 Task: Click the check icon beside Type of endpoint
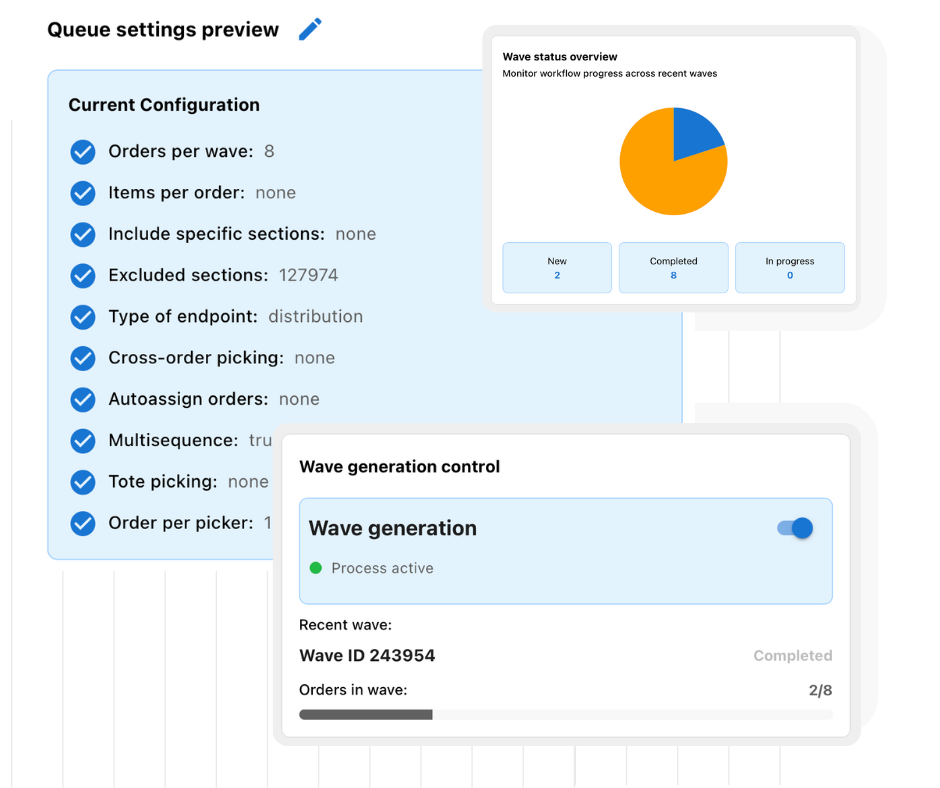click(x=83, y=317)
